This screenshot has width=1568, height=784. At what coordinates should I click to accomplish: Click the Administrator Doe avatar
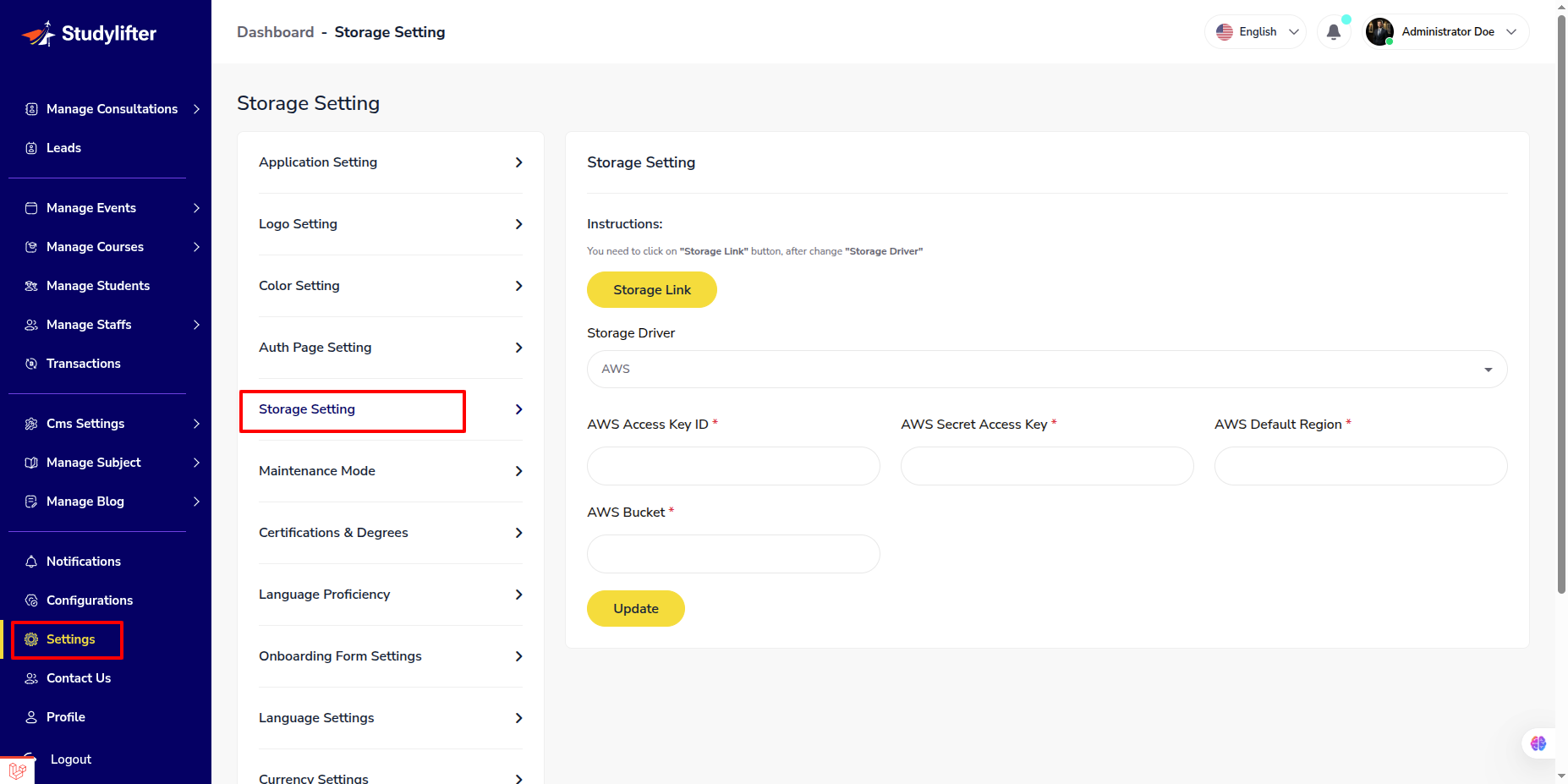pos(1379,32)
